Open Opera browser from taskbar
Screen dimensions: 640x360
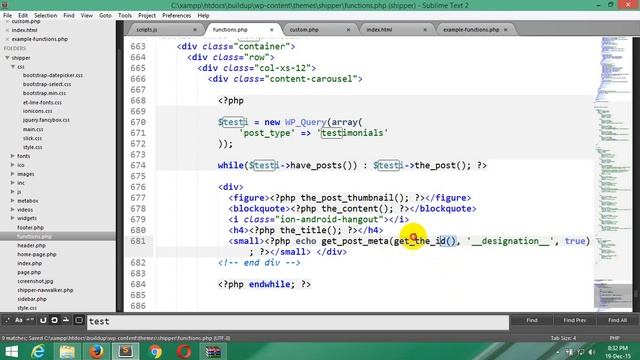click(x=184, y=351)
